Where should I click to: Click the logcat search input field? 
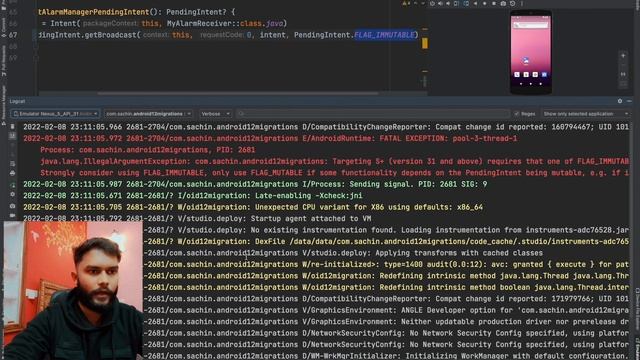[x=372, y=114]
